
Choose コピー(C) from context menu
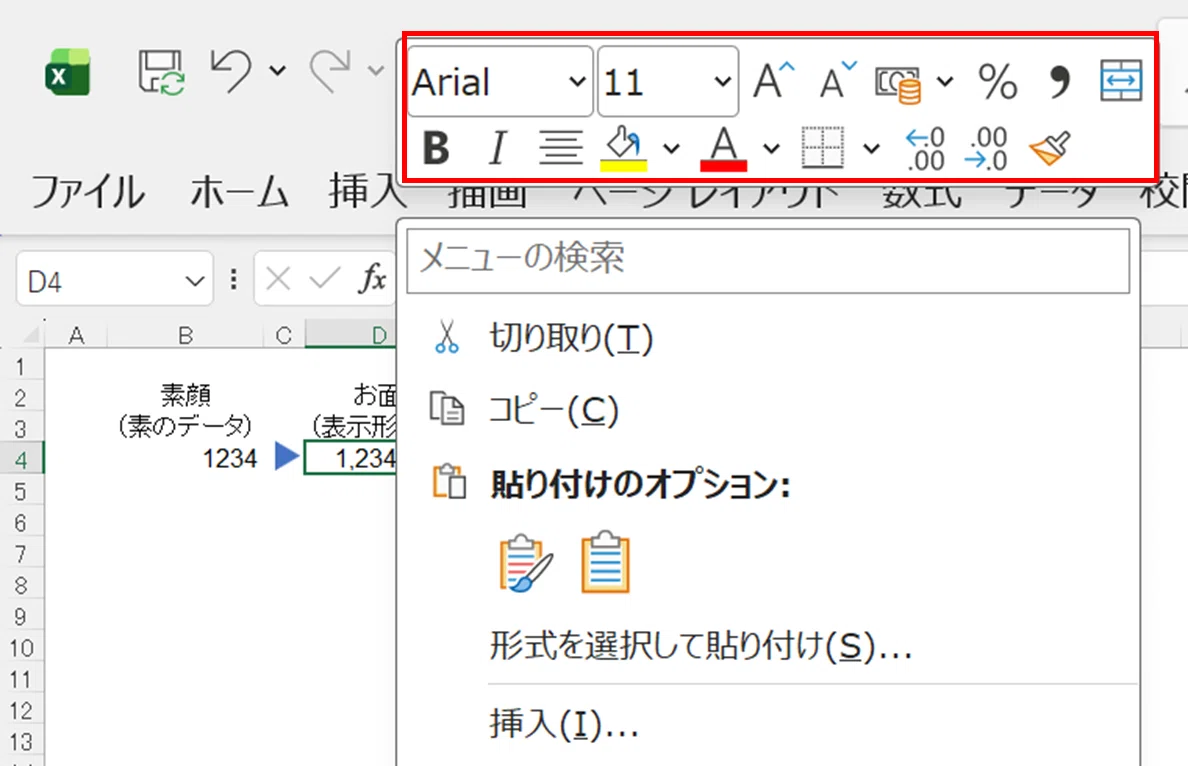[768, 410]
